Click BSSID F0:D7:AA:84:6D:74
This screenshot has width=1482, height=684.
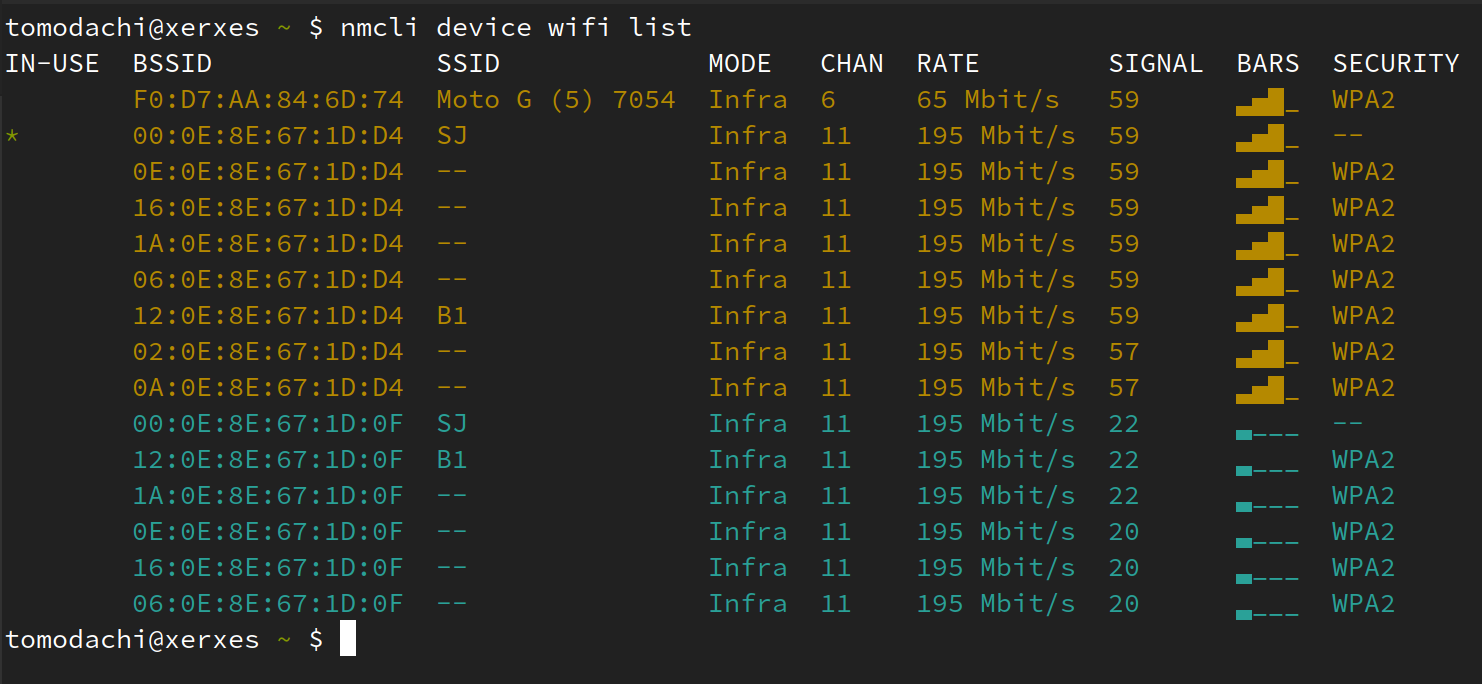tap(268, 100)
